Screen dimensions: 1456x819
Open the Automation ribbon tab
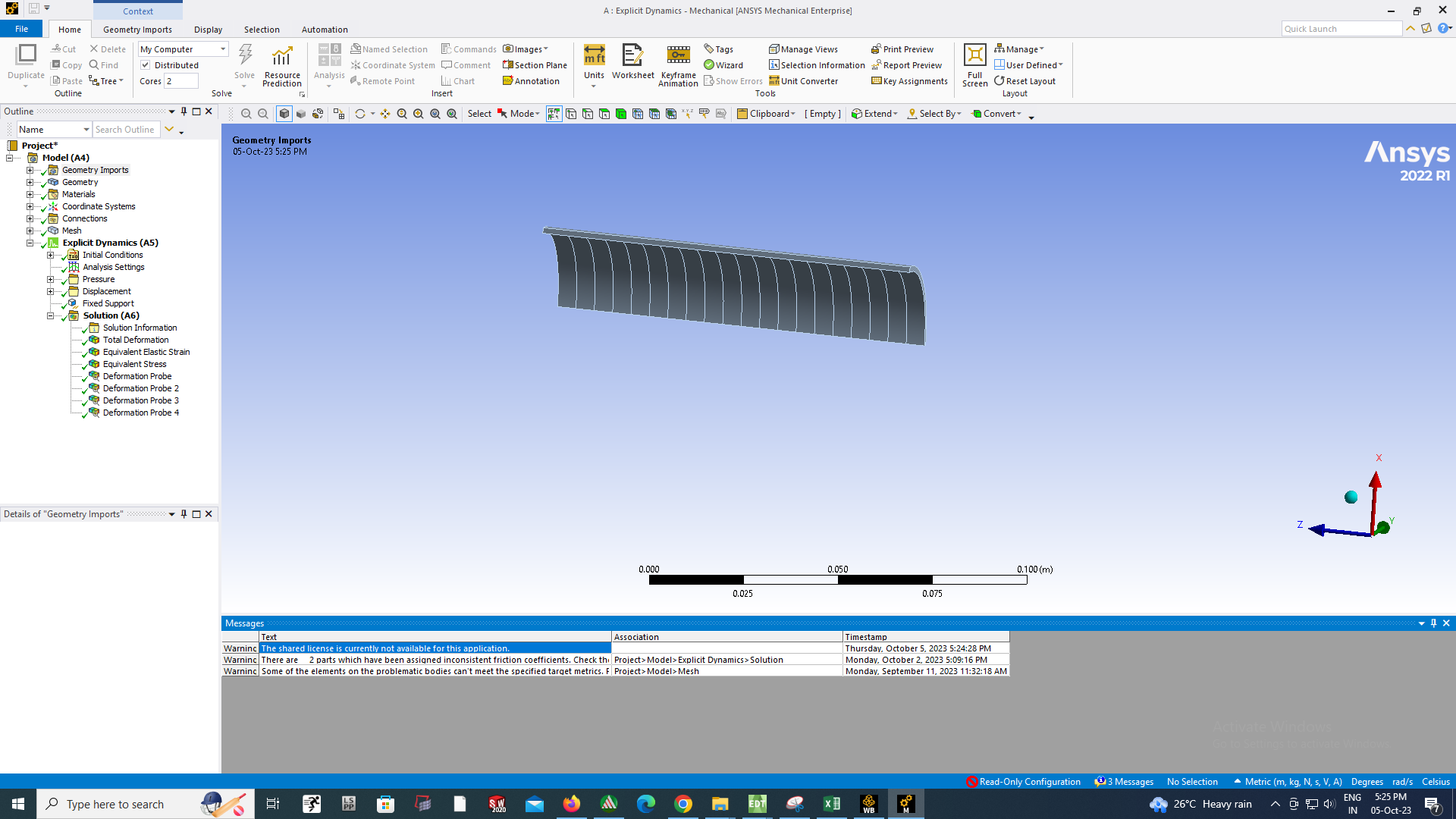325,30
